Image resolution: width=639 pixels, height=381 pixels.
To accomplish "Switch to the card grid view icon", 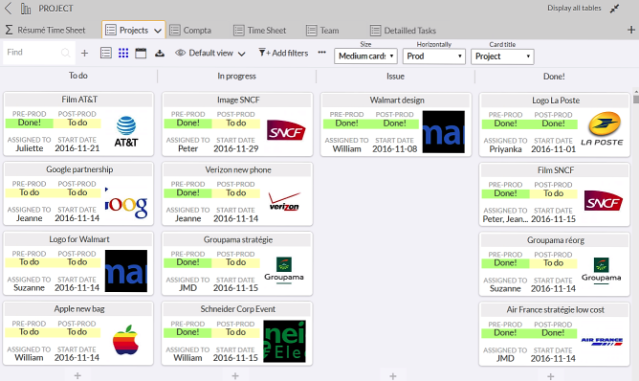I will pyautogui.click(x=123, y=53).
